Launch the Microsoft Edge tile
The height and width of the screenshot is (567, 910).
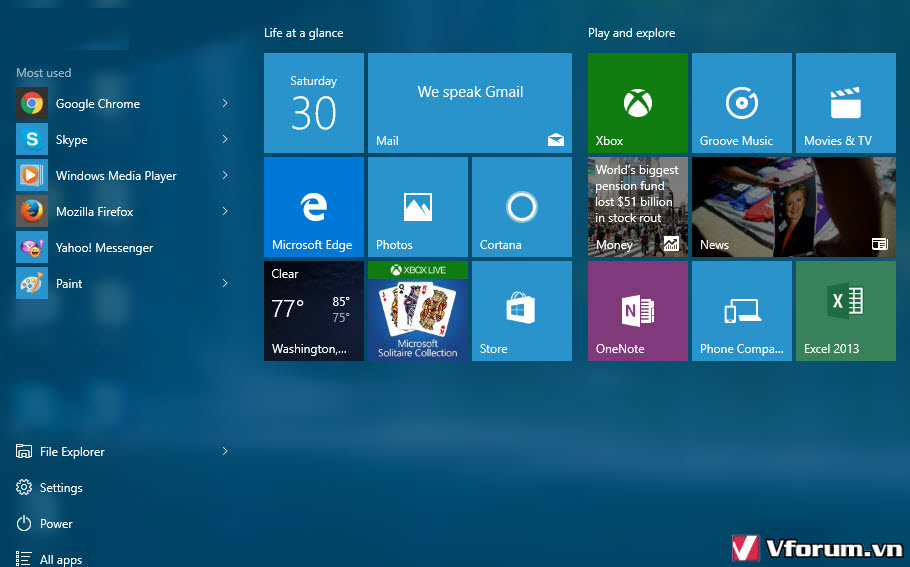coord(314,207)
